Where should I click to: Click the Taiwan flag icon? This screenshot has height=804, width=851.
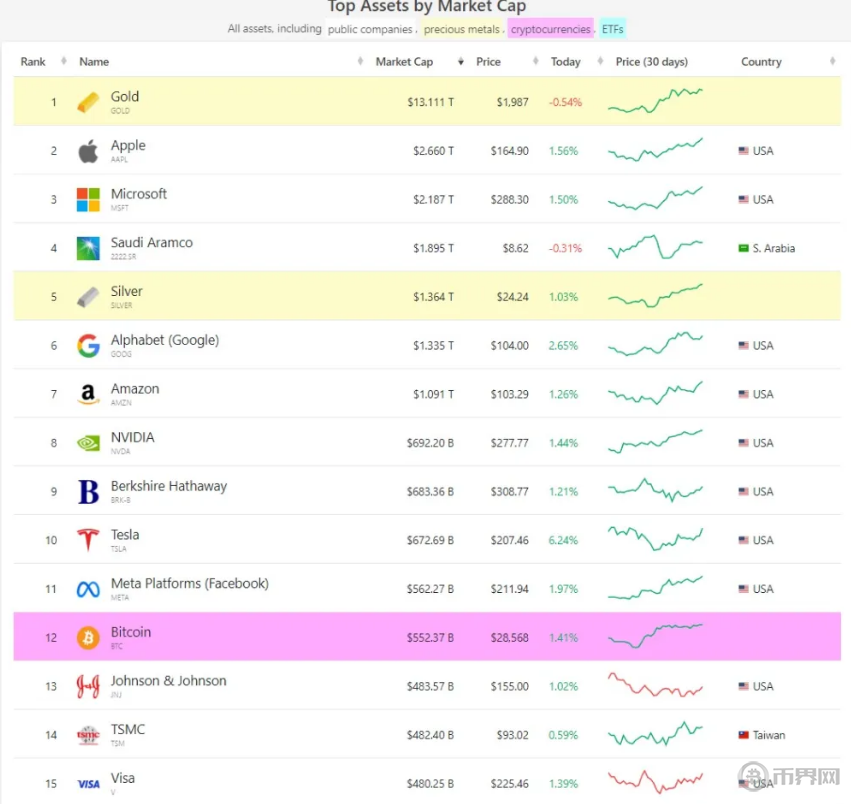click(x=744, y=735)
